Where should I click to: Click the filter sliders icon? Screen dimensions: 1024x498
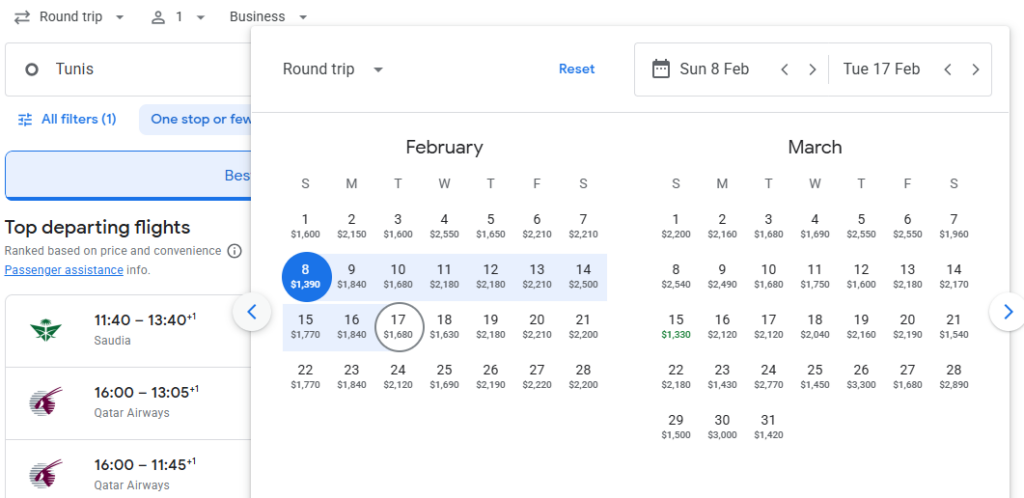(25, 119)
